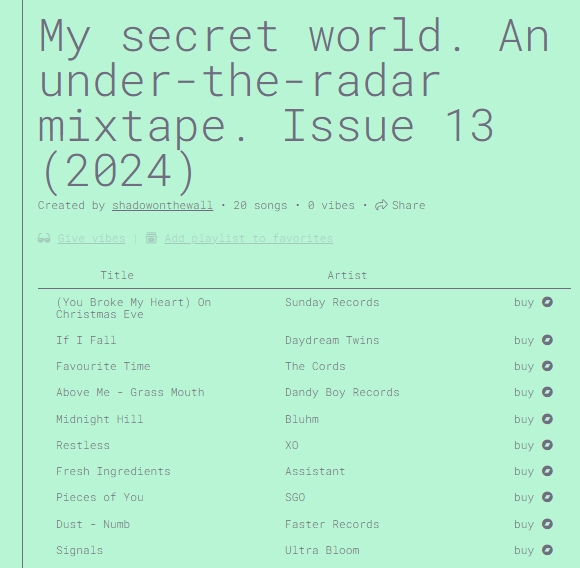This screenshot has height=568, width=580.
Task: Click artist Faster Records
Action: click(x=332, y=524)
